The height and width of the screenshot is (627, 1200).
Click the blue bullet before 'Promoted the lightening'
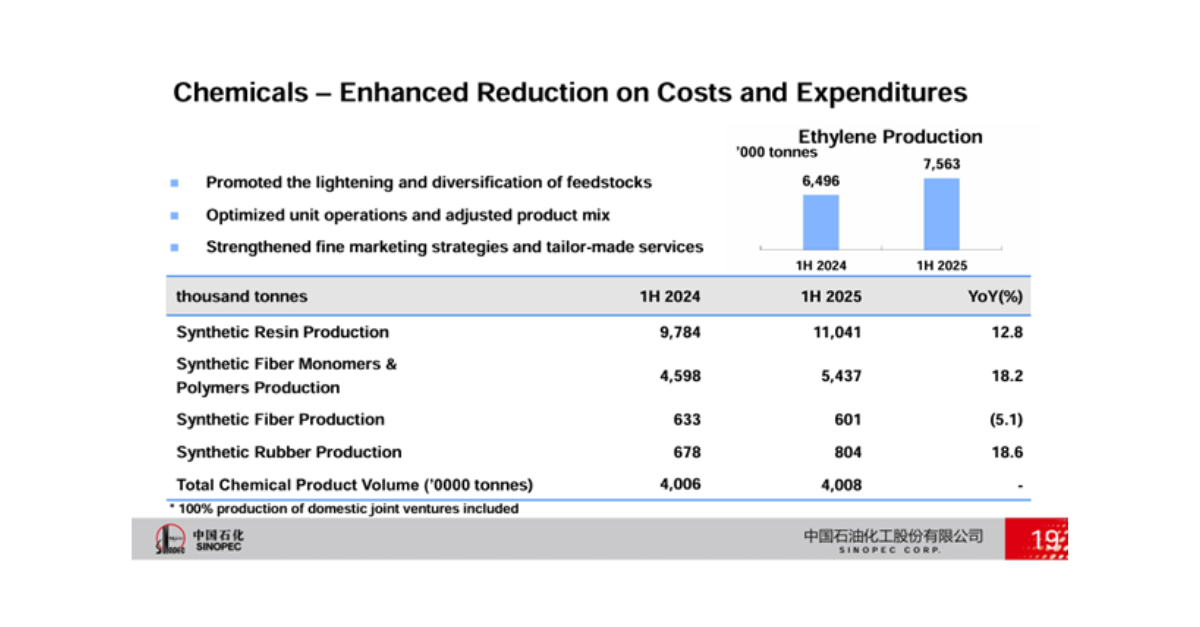[174, 183]
